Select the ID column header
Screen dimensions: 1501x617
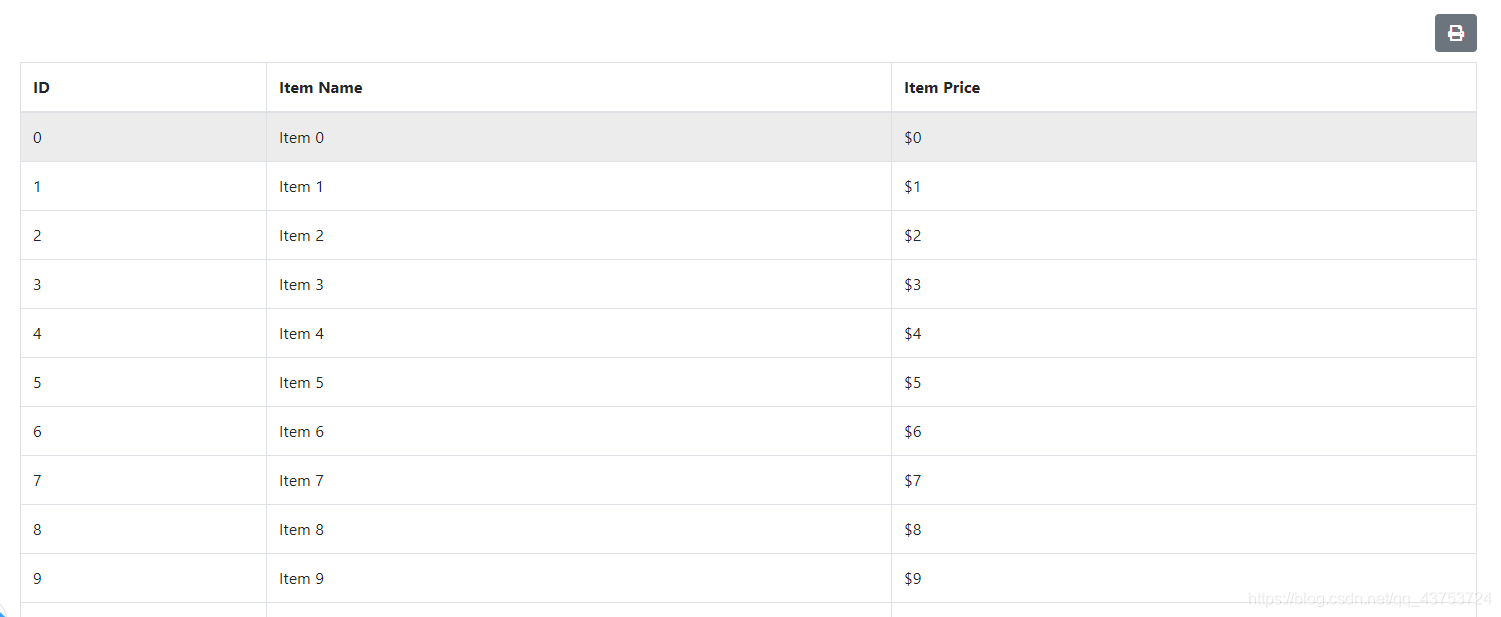[144, 88]
